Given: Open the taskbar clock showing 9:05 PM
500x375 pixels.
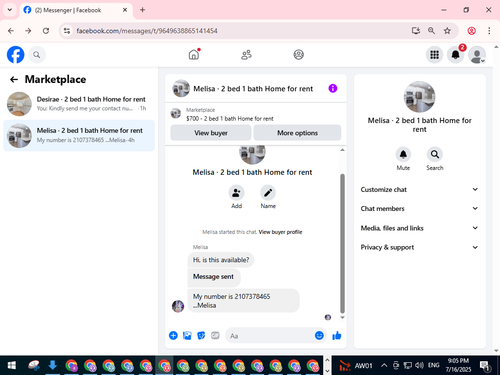Looking at the screenshot, I should coord(458,365).
